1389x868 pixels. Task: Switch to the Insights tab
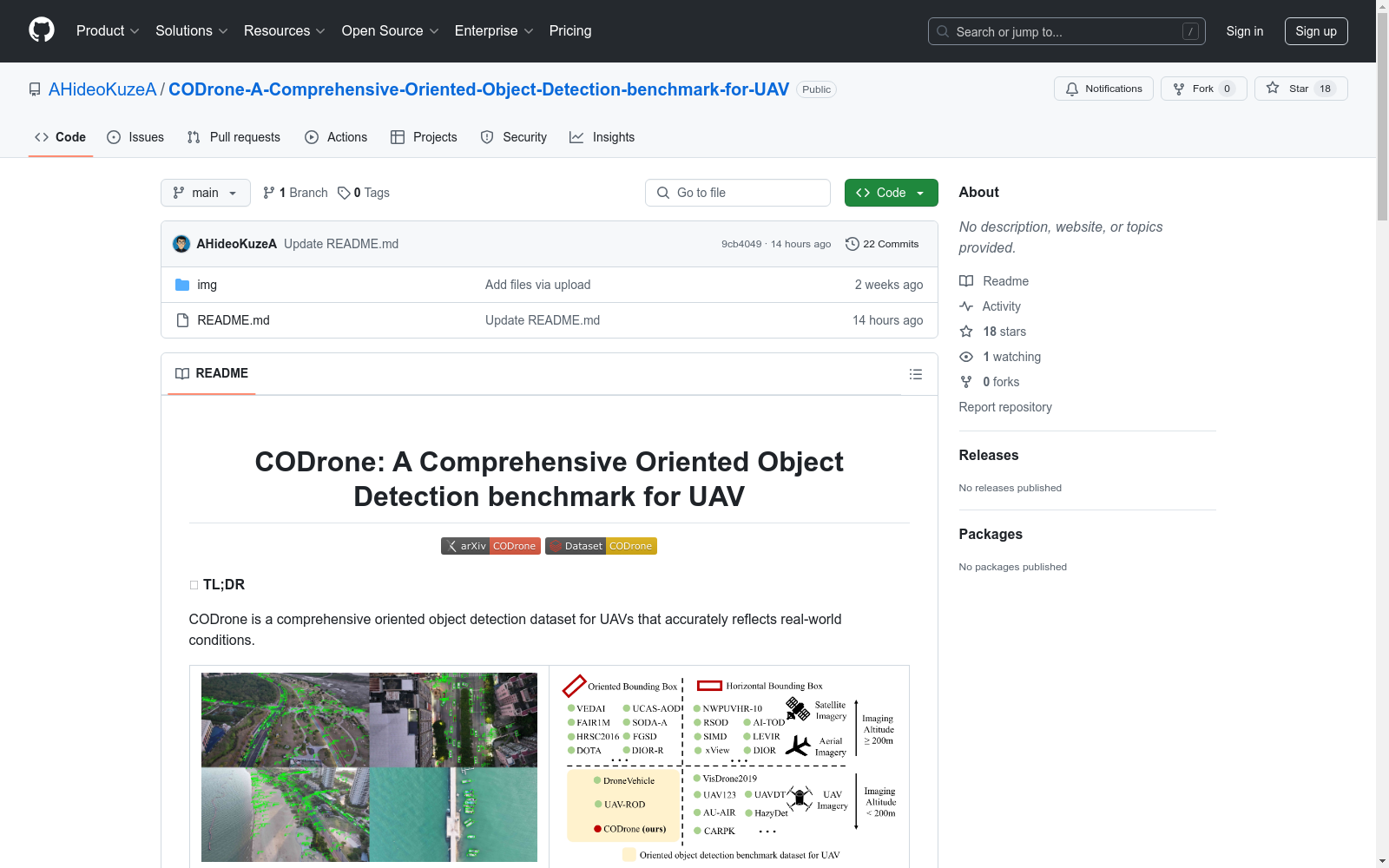(x=602, y=137)
